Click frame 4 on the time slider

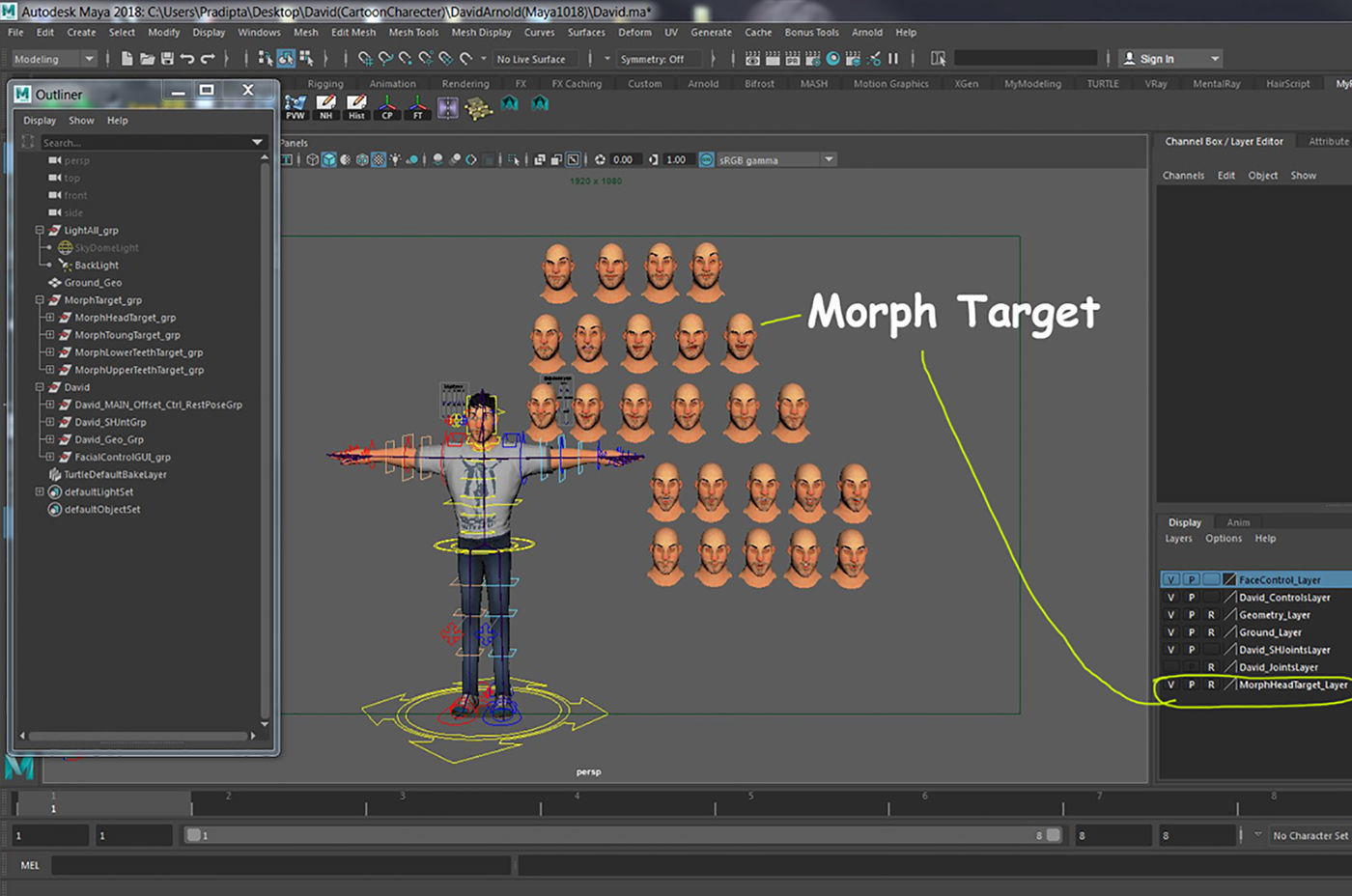pyautogui.click(x=577, y=801)
